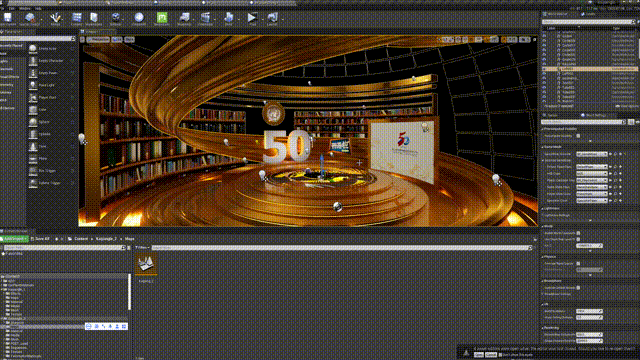Choose the Lights placement category
The height and width of the screenshot is (360, 640).
(5, 62)
